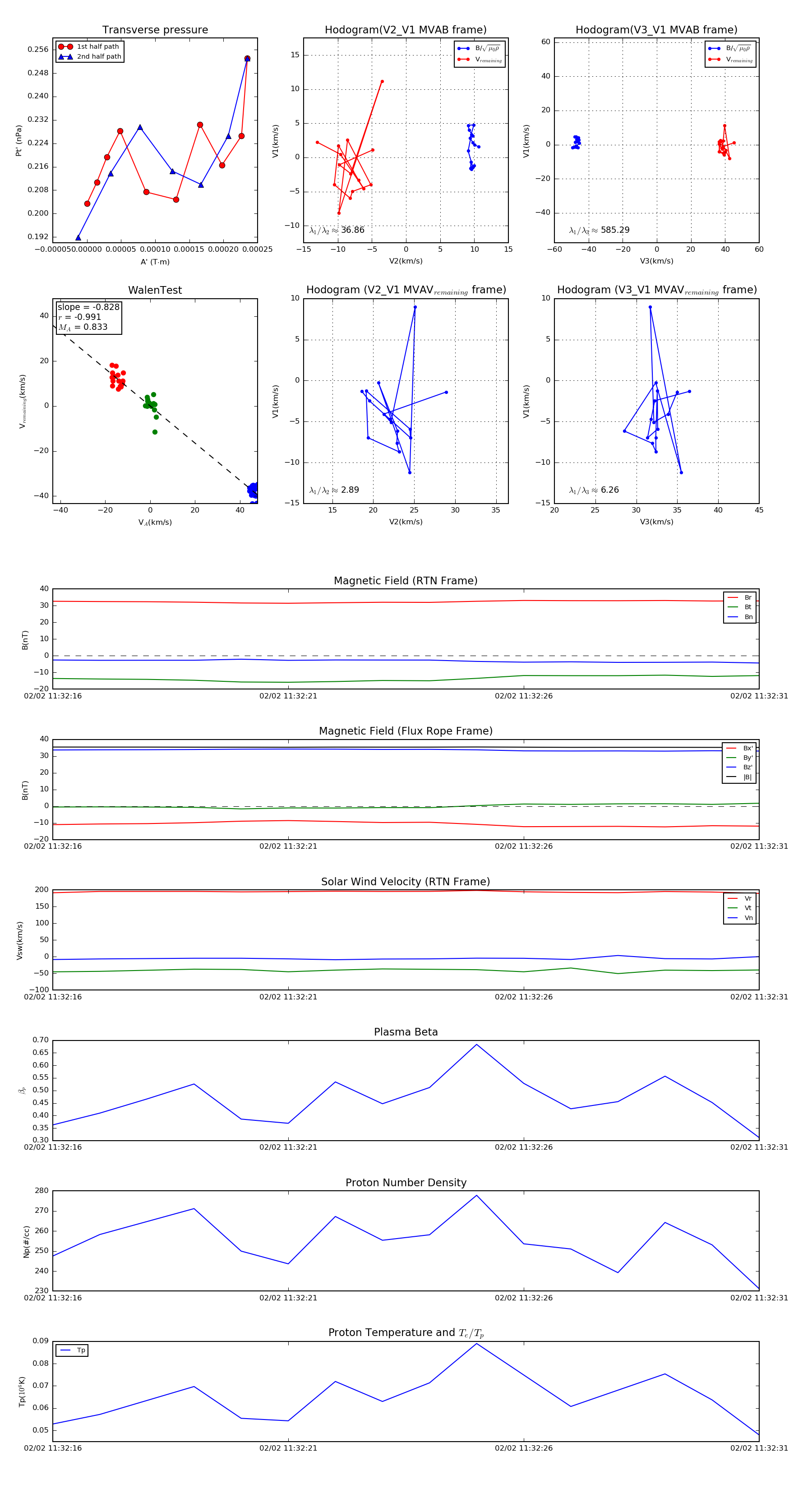The image size is (812, 1489).
Task: Click the red data cluster in WalenTest
Action: [x=117, y=377]
